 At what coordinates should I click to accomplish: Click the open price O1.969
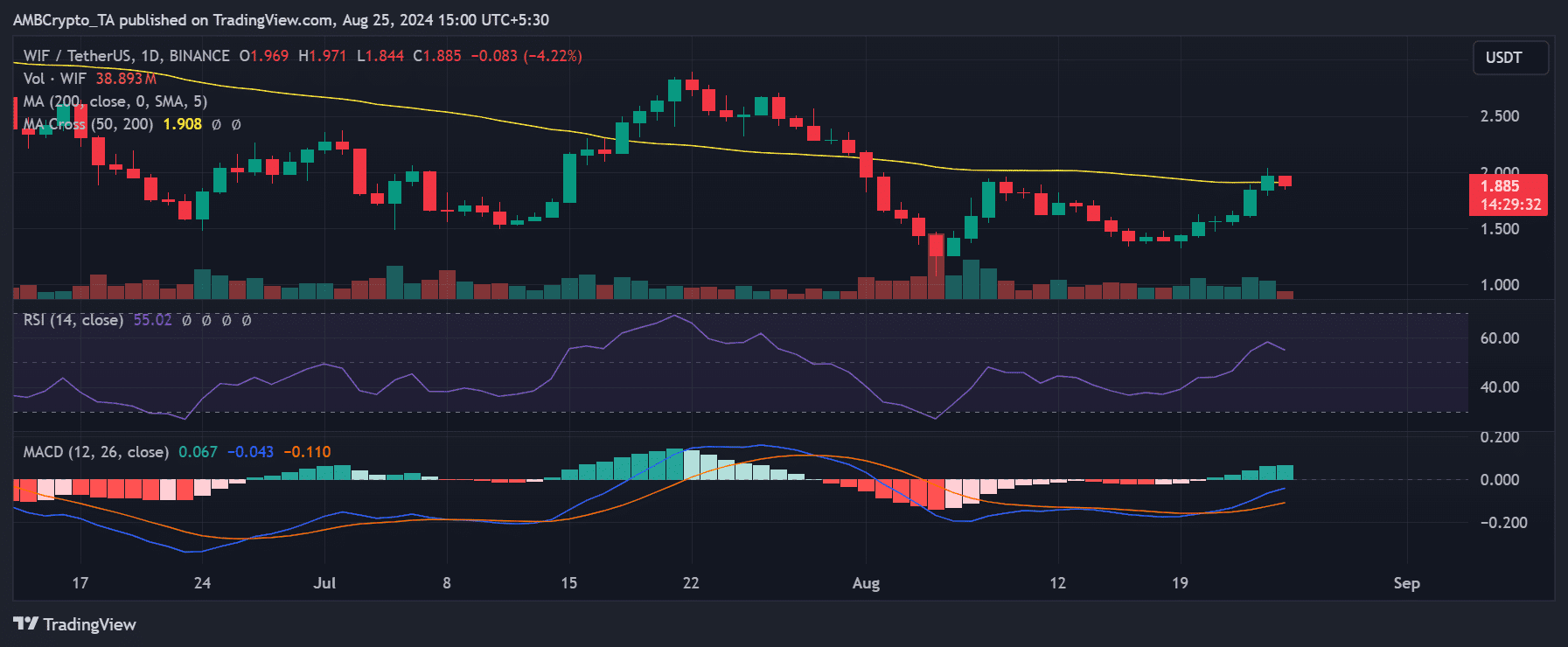[x=264, y=56]
